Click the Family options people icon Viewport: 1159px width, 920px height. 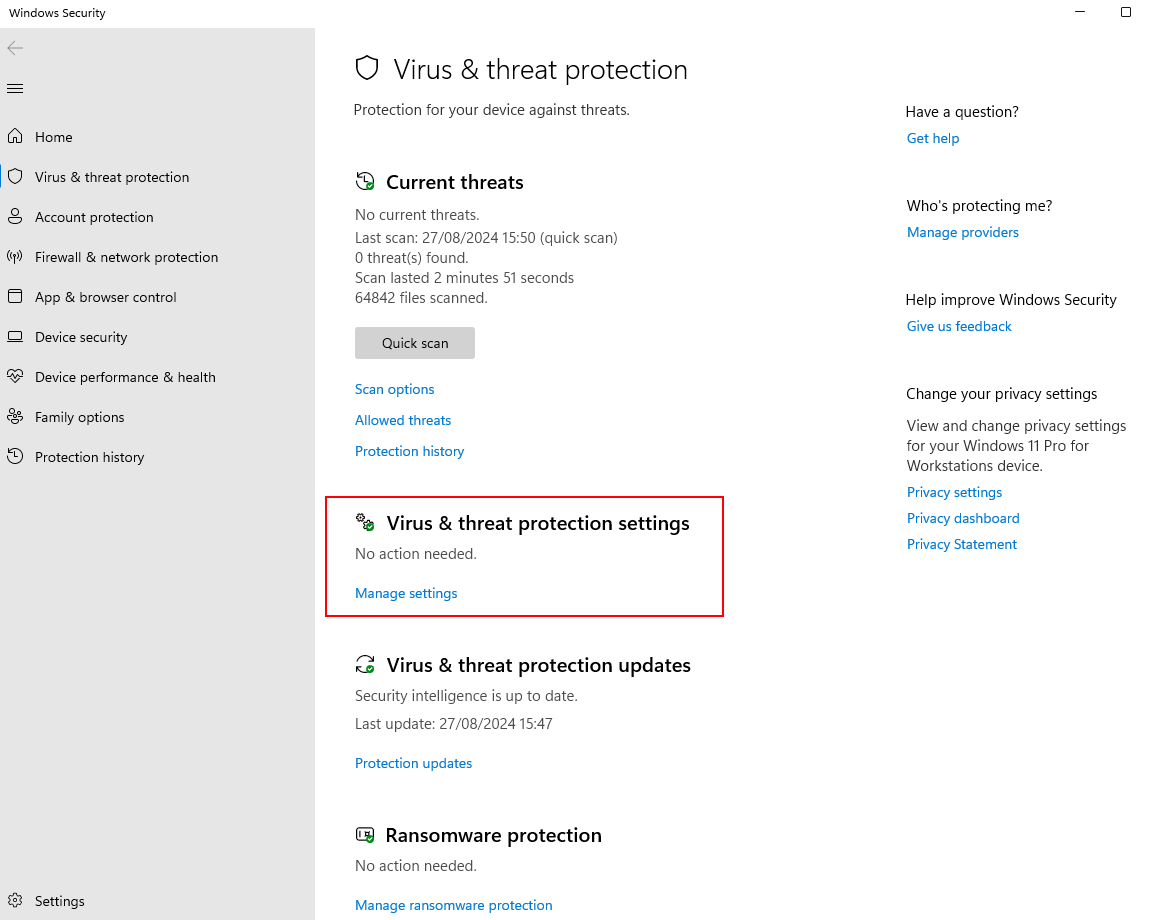15,416
